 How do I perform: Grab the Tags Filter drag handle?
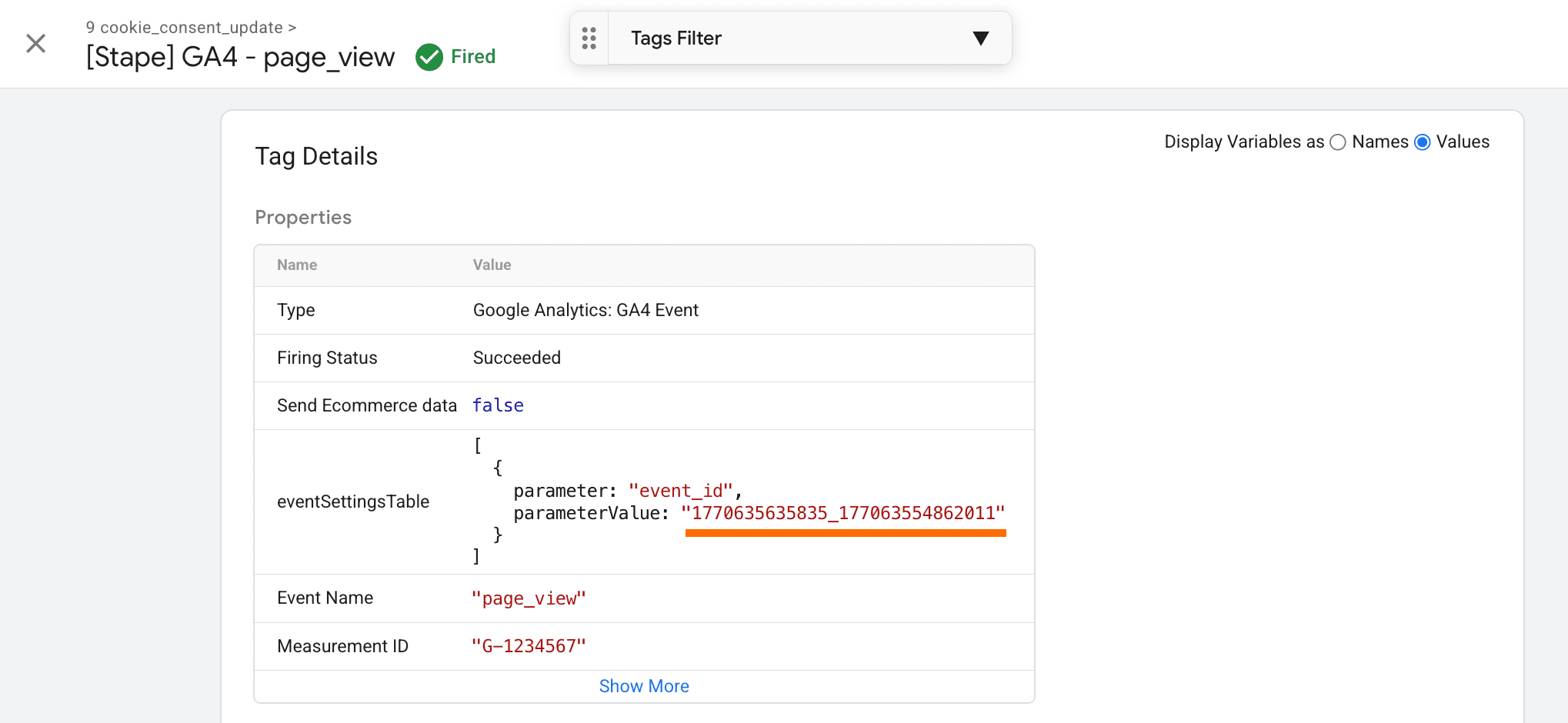tap(589, 38)
